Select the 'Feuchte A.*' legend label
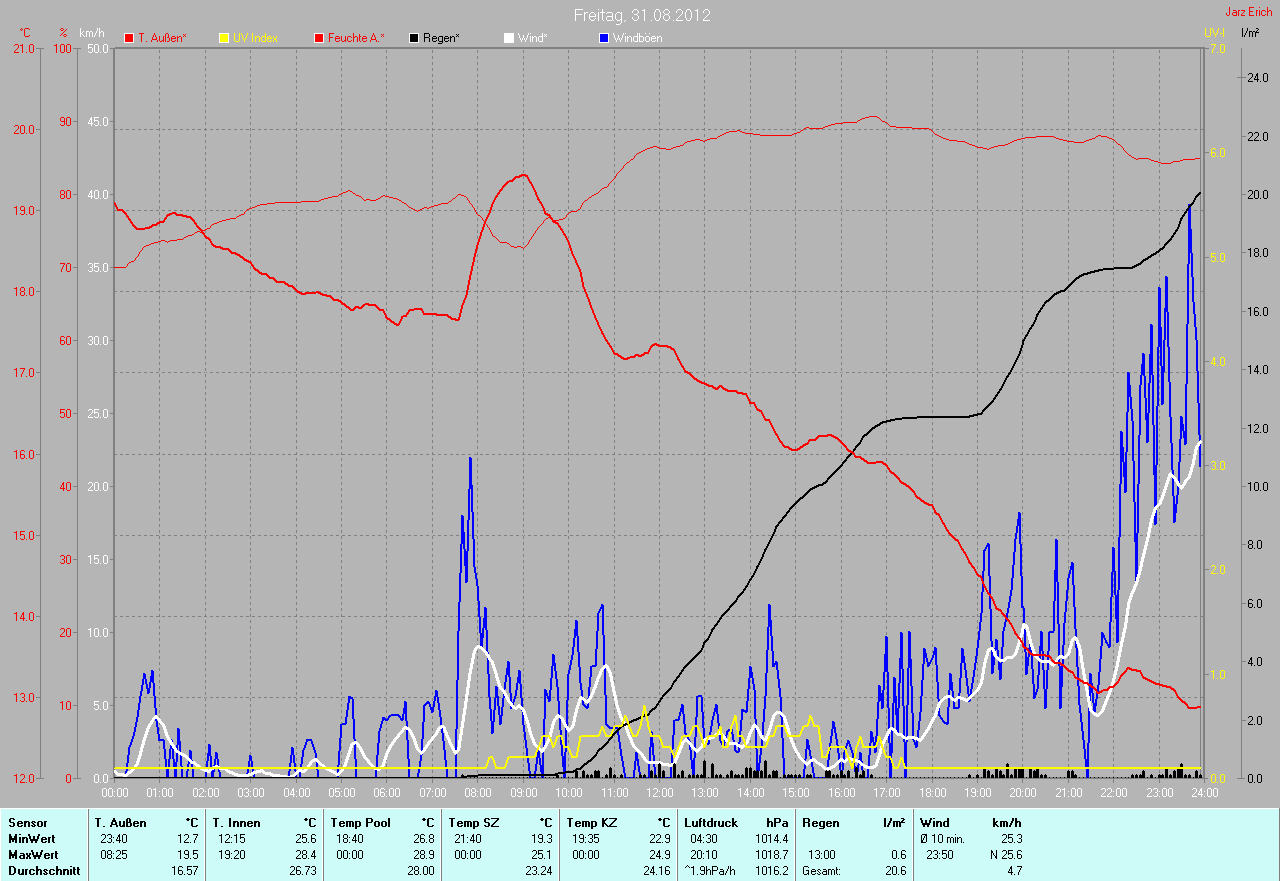Image resolution: width=1280 pixels, height=881 pixels. (x=356, y=38)
